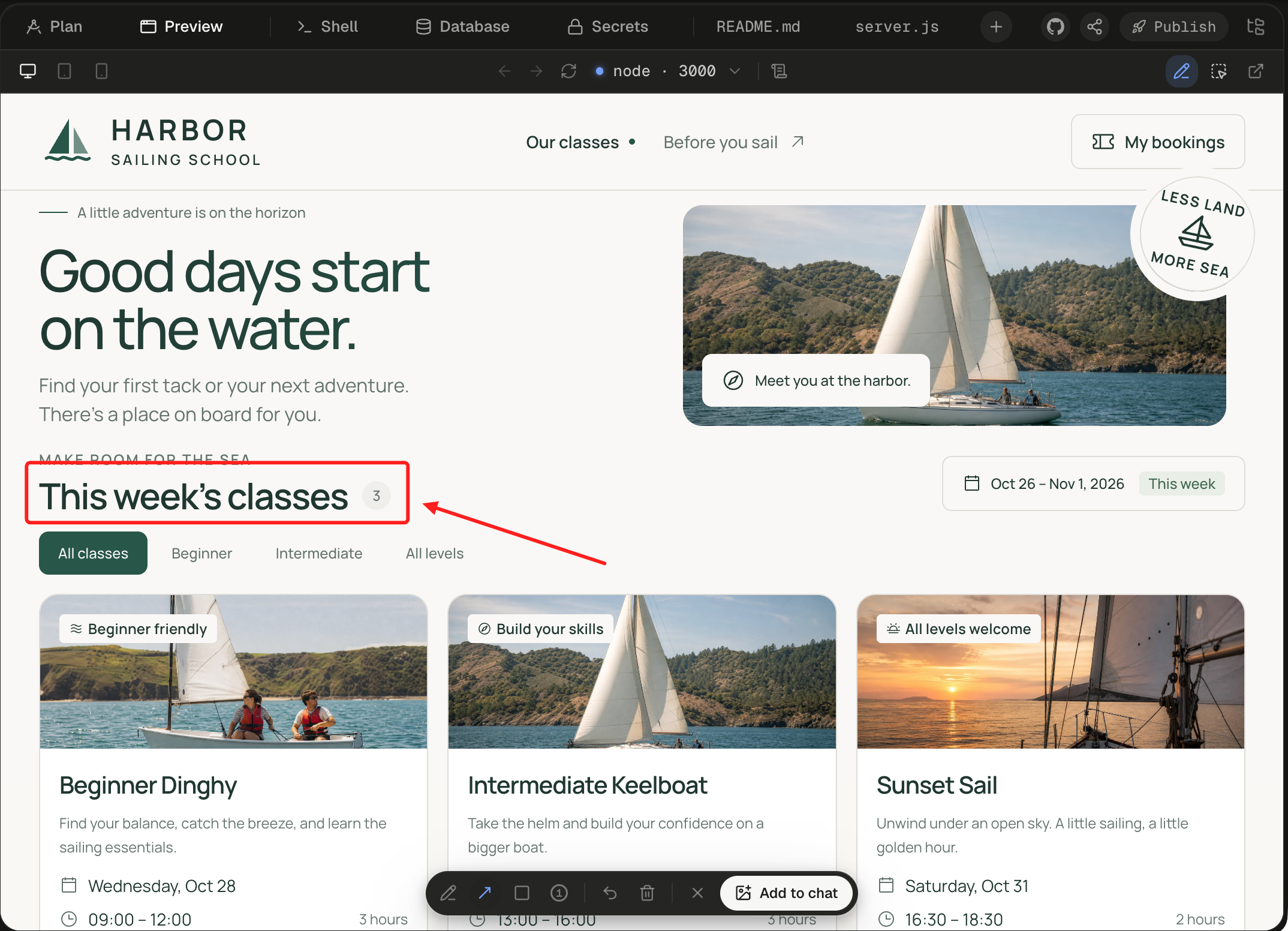Select the All classes filter
Screen dimensions: 1288x931
pyautogui.click(x=93, y=553)
